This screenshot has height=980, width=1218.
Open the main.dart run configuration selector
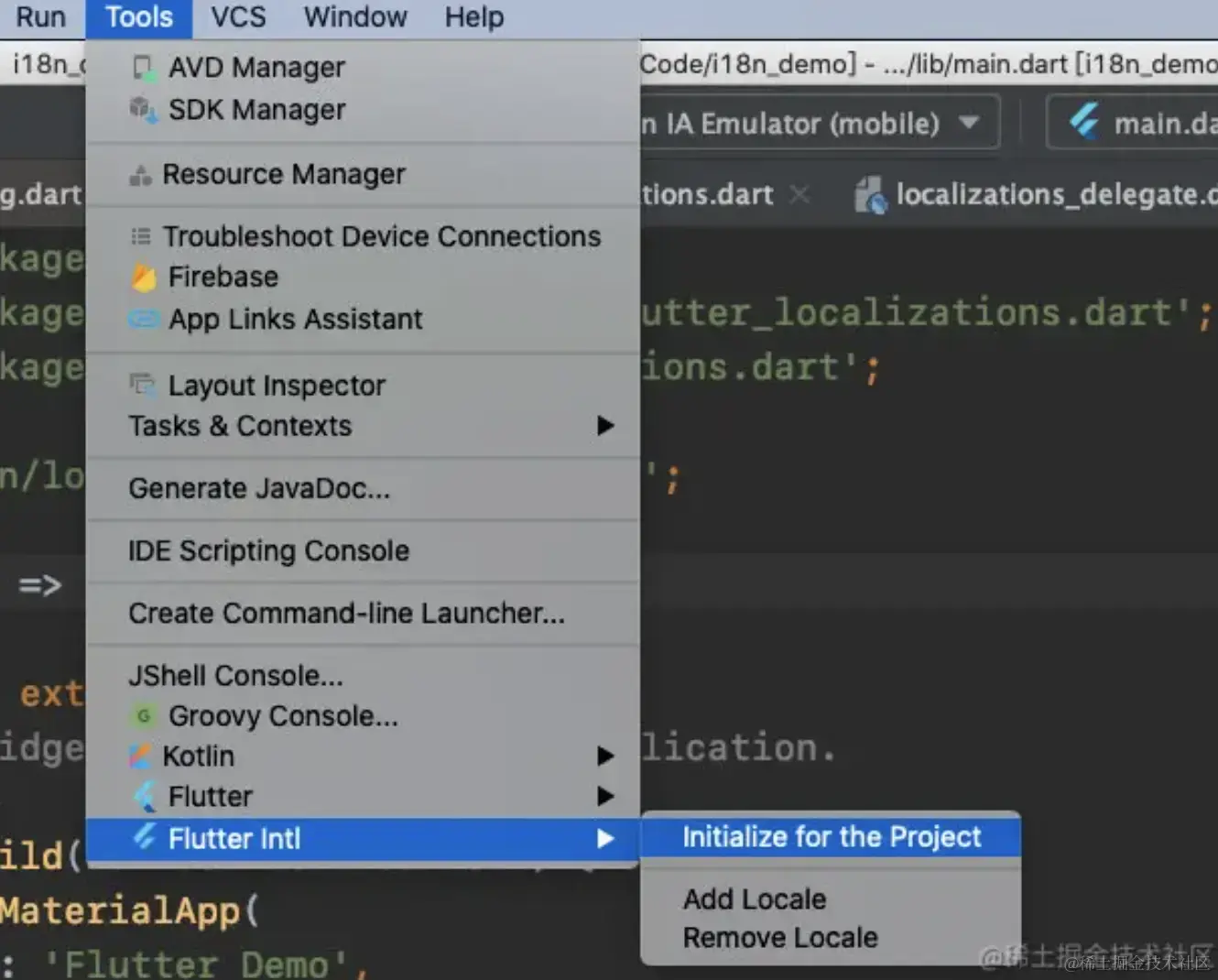point(1133,123)
